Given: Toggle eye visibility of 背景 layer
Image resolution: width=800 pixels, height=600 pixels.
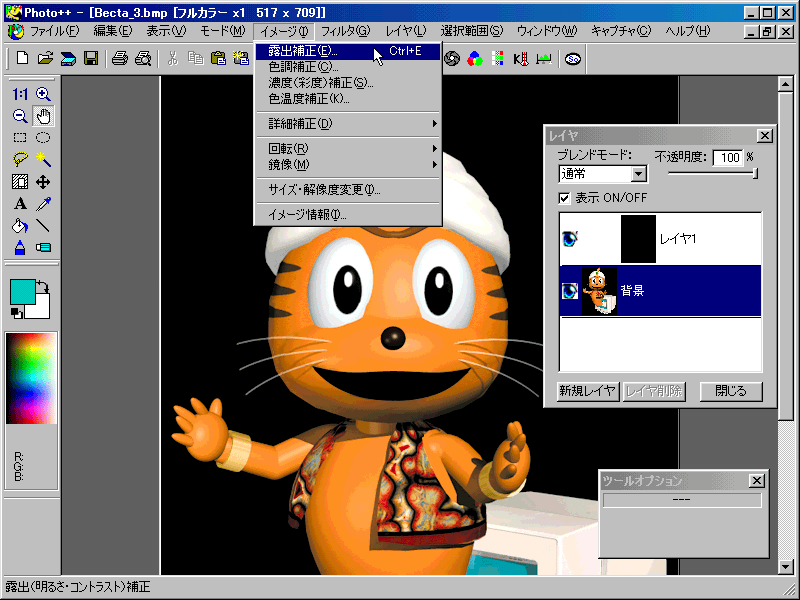Looking at the screenshot, I should click(569, 291).
